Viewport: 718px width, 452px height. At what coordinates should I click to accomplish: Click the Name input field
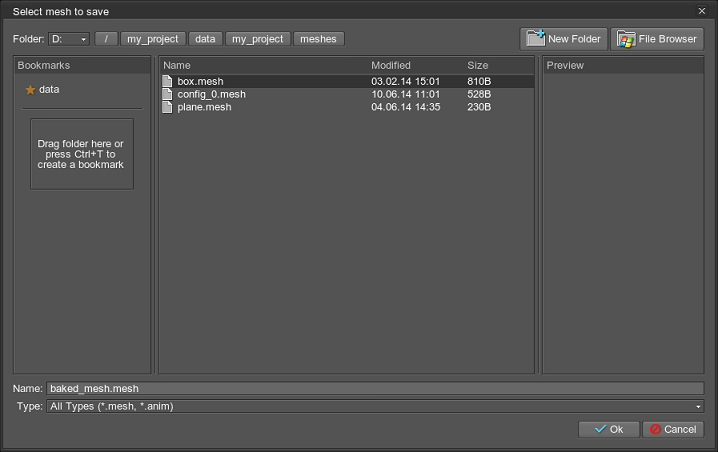click(375, 388)
